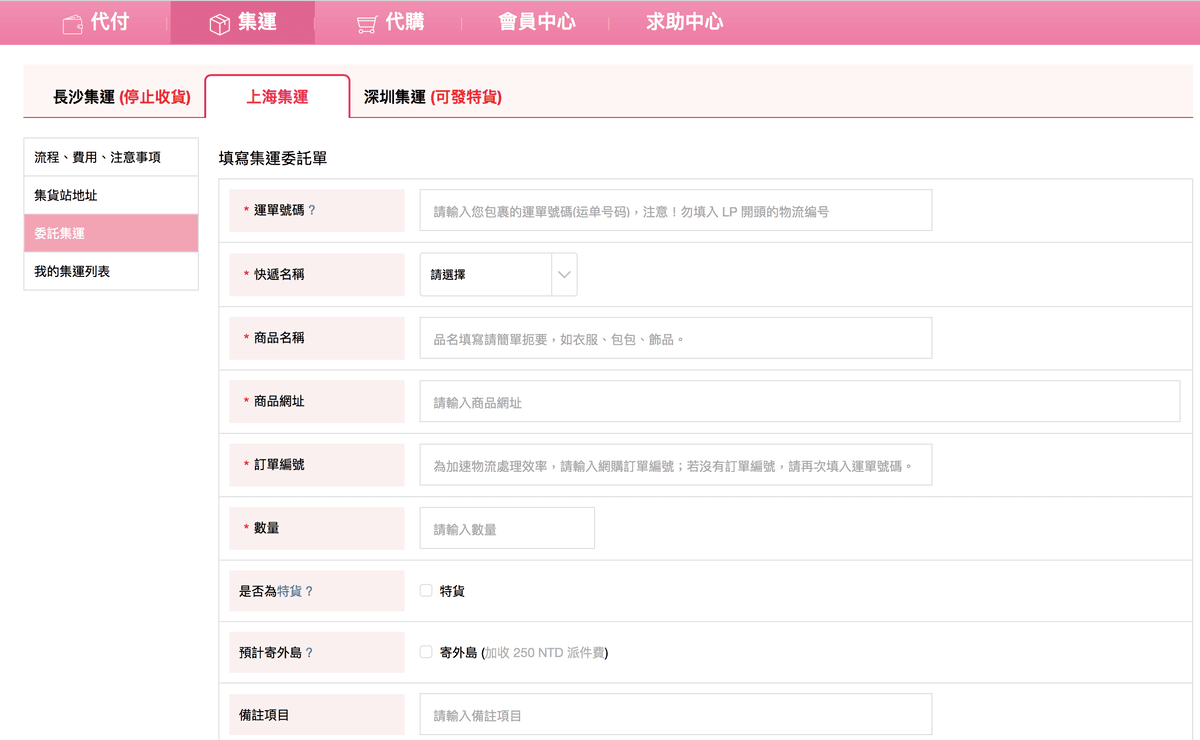Click the chevron arrow of the courier dropdown

(x=564, y=275)
